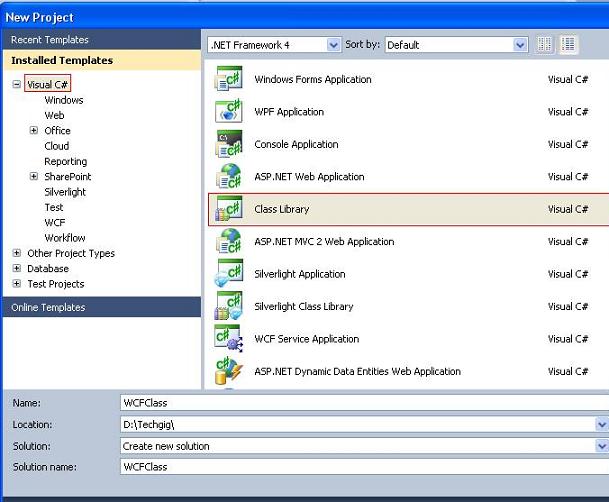This screenshot has width=609, height=502.
Task: Expand the Test Projects tree node
Action: [x=16, y=283]
